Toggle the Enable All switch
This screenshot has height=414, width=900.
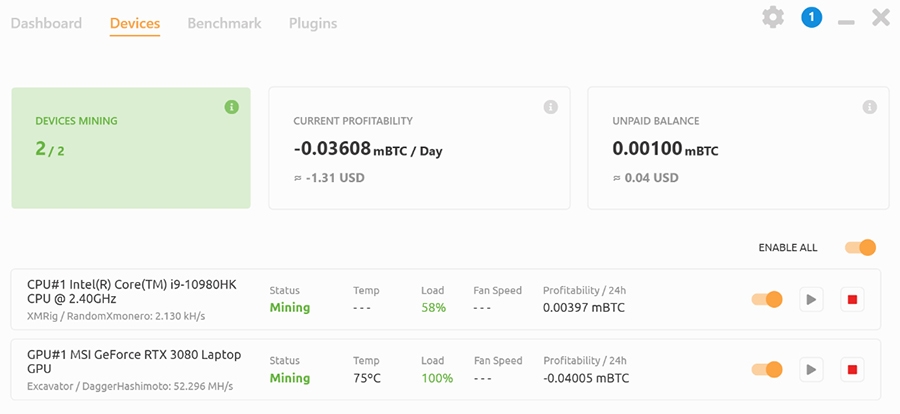pos(860,247)
